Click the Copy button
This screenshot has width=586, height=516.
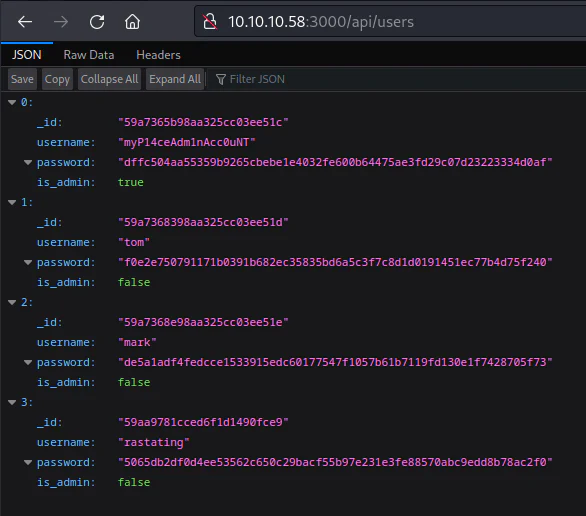pyautogui.click(x=57, y=79)
